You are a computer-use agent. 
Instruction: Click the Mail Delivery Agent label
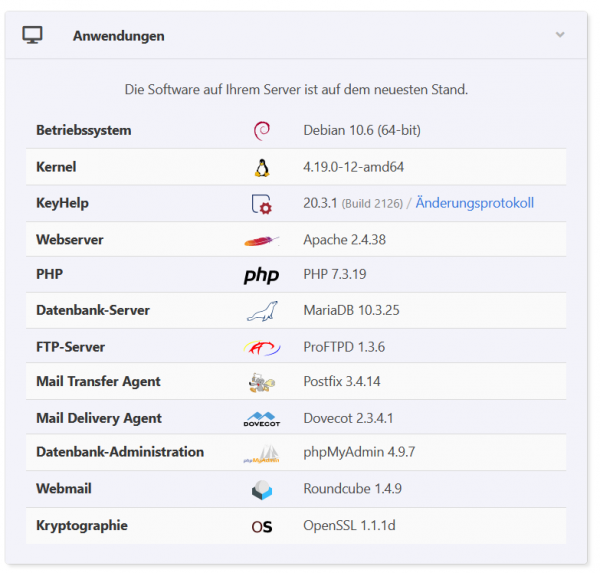99,418
